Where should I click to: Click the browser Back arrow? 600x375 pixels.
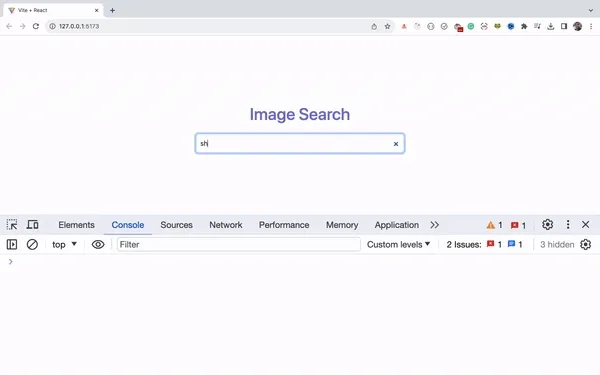(x=9, y=26)
